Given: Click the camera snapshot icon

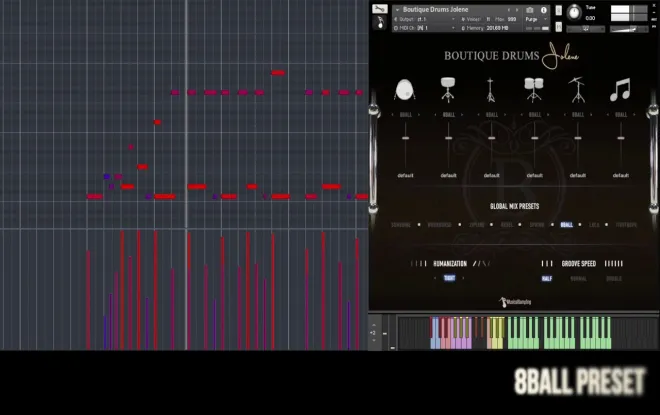Looking at the screenshot, I should click(530, 10).
